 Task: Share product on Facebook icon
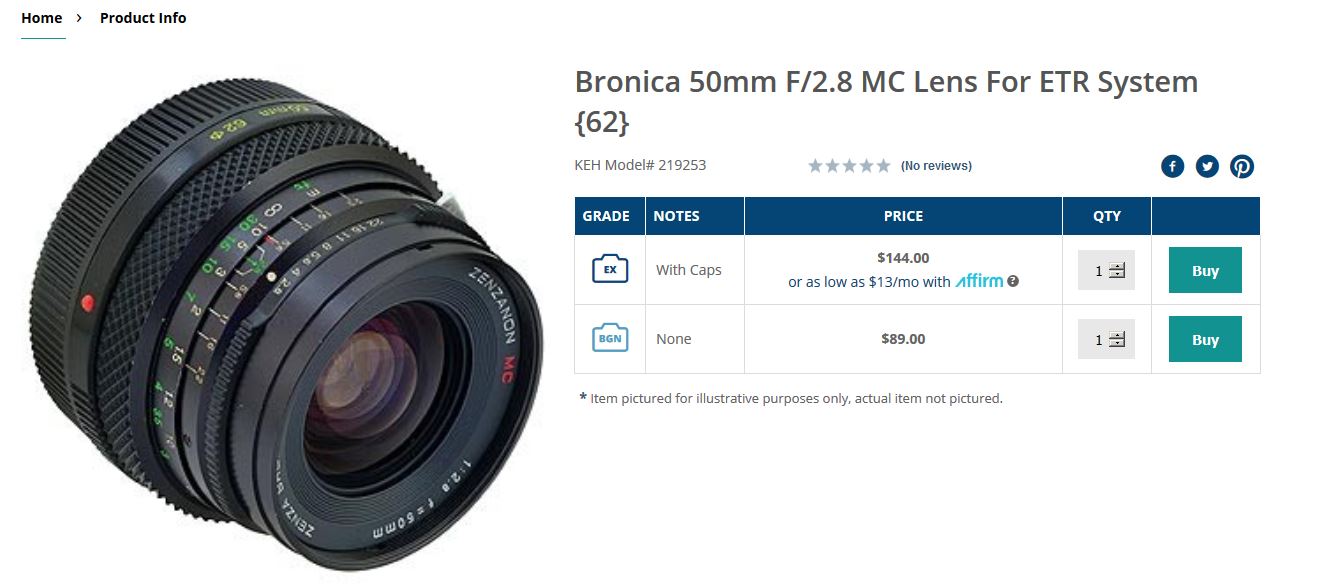[x=1172, y=167]
